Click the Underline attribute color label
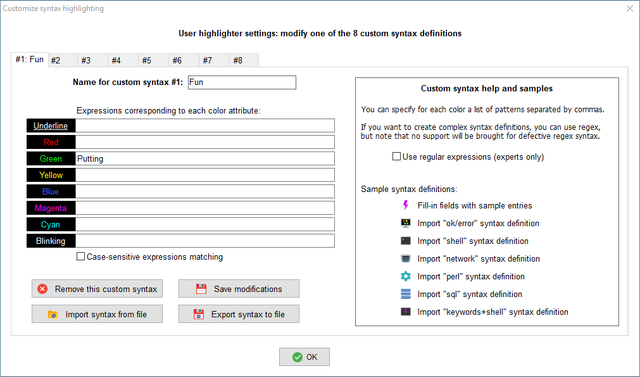The width and height of the screenshot is (640, 377). (51, 126)
